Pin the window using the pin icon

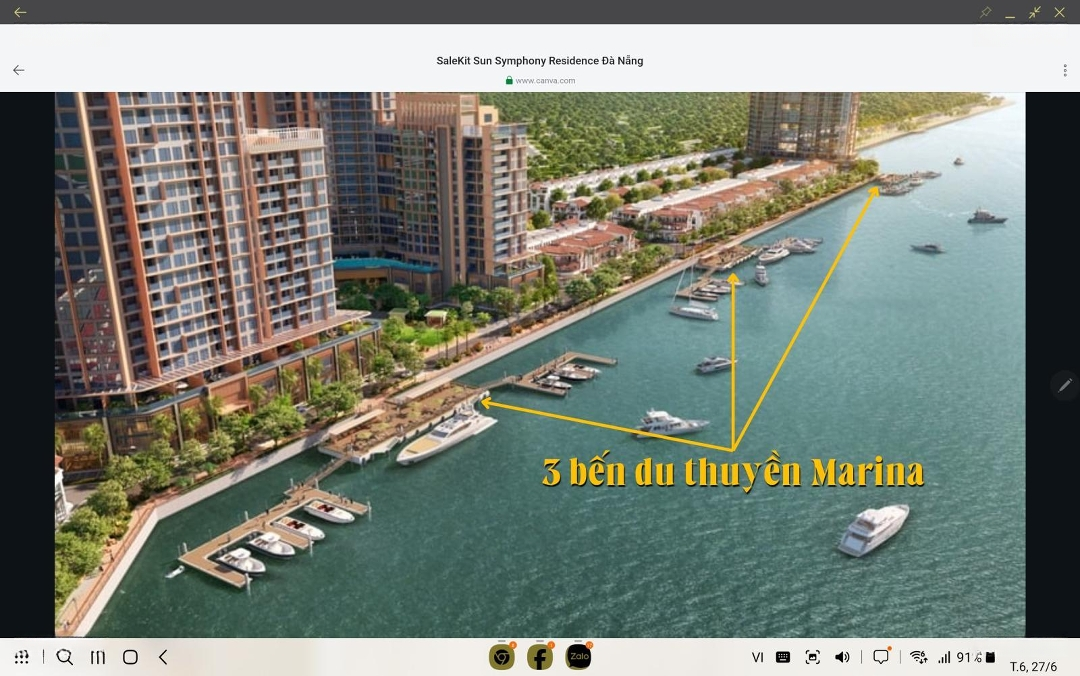pyautogui.click(x=985, y=12)
